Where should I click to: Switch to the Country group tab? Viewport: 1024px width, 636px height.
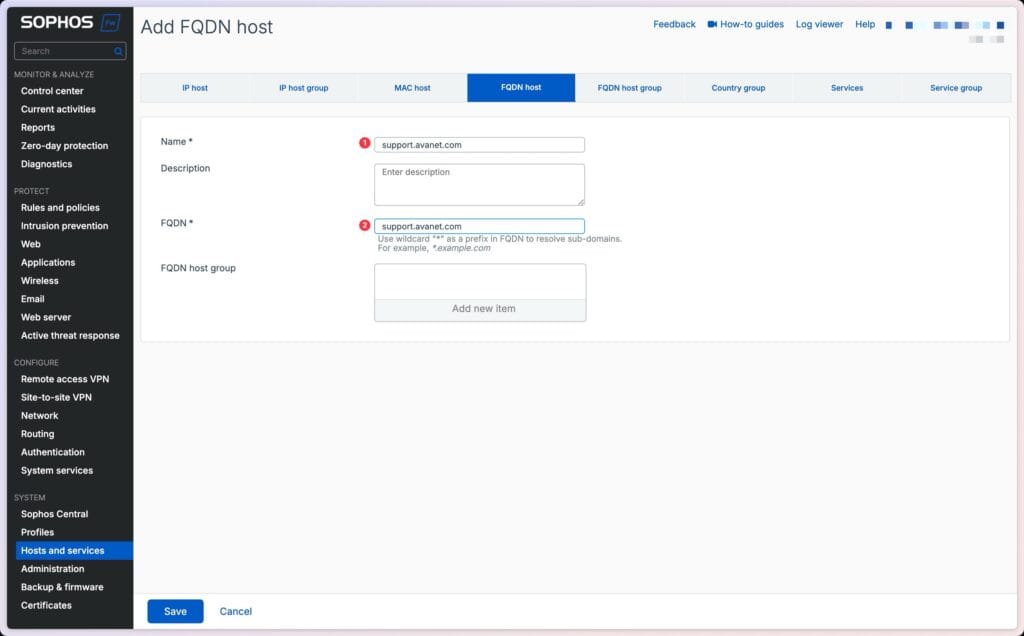pyautogui.click(x=737, y=87)
